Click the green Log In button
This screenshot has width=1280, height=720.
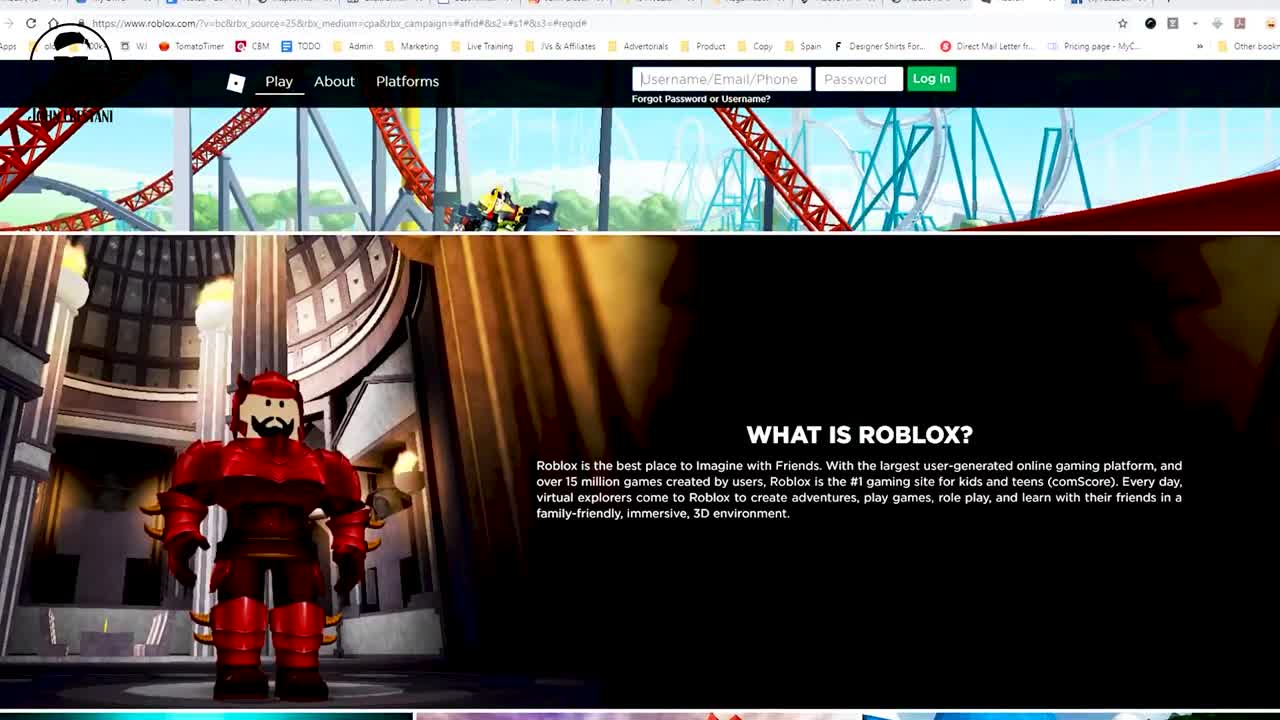(x=931, y=79)
